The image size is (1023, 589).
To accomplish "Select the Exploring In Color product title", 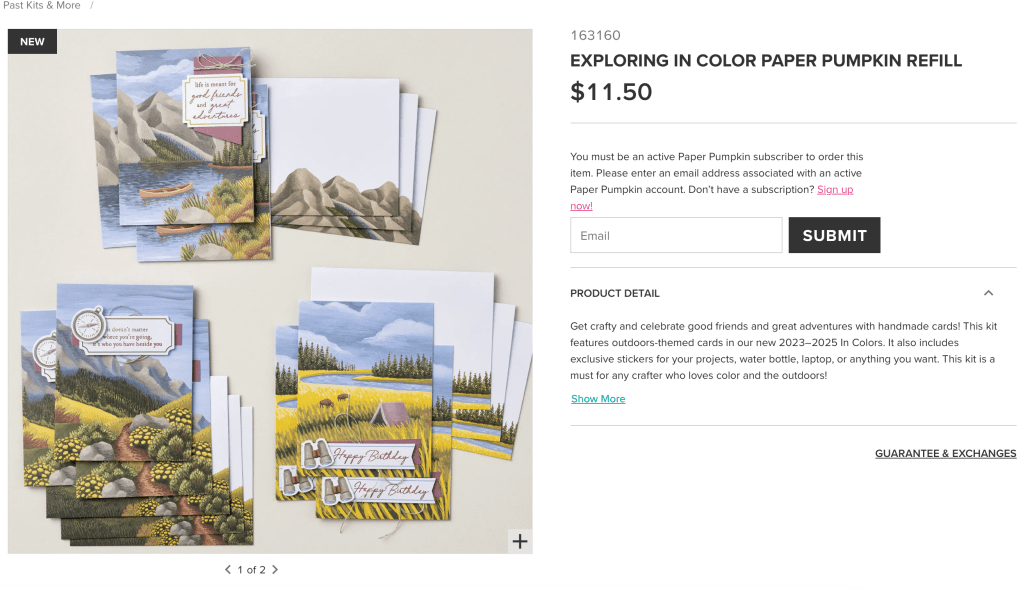I will click(x=766, y=61).
